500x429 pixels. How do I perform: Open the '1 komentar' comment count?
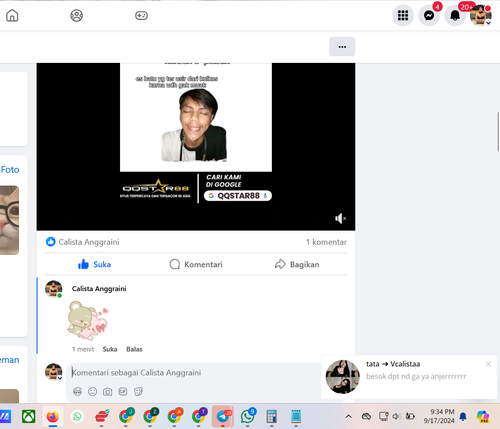click(x=326, y=242)
